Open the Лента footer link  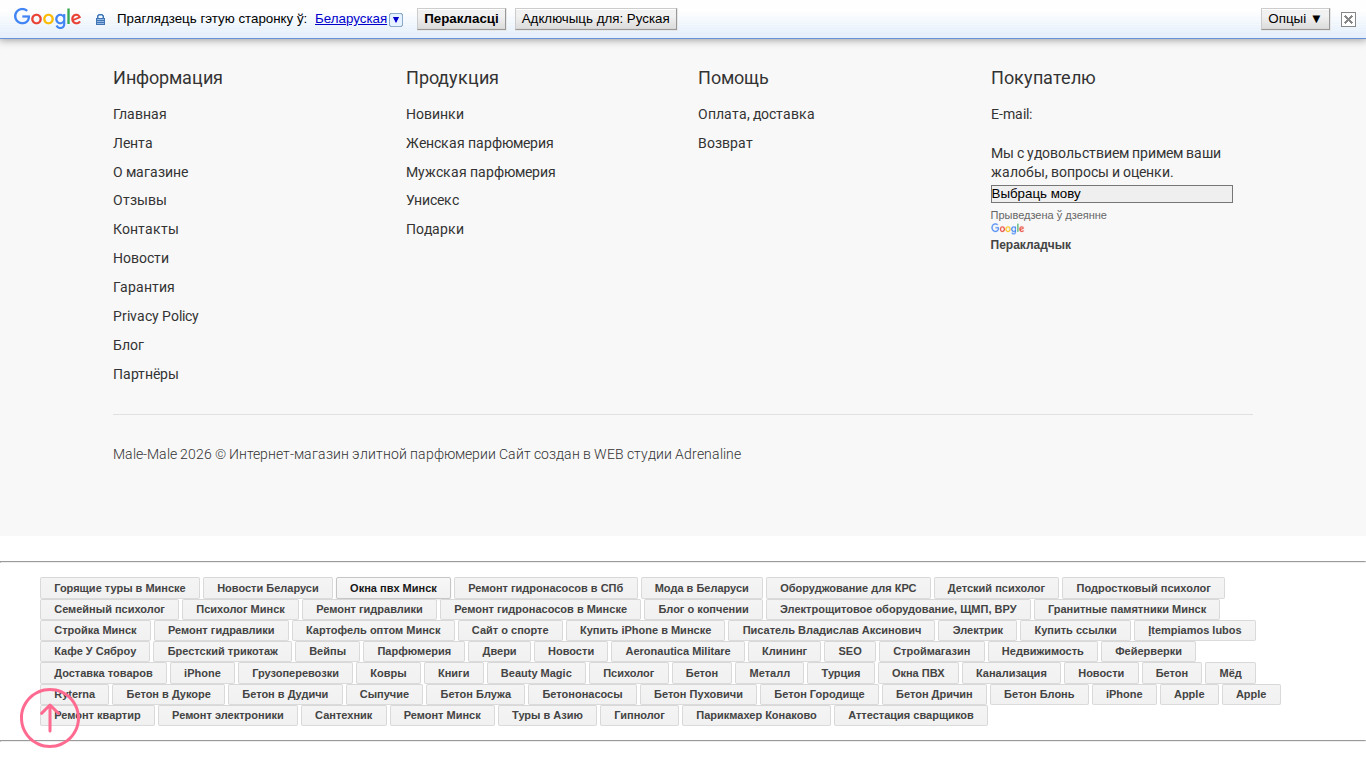point(133,143)
